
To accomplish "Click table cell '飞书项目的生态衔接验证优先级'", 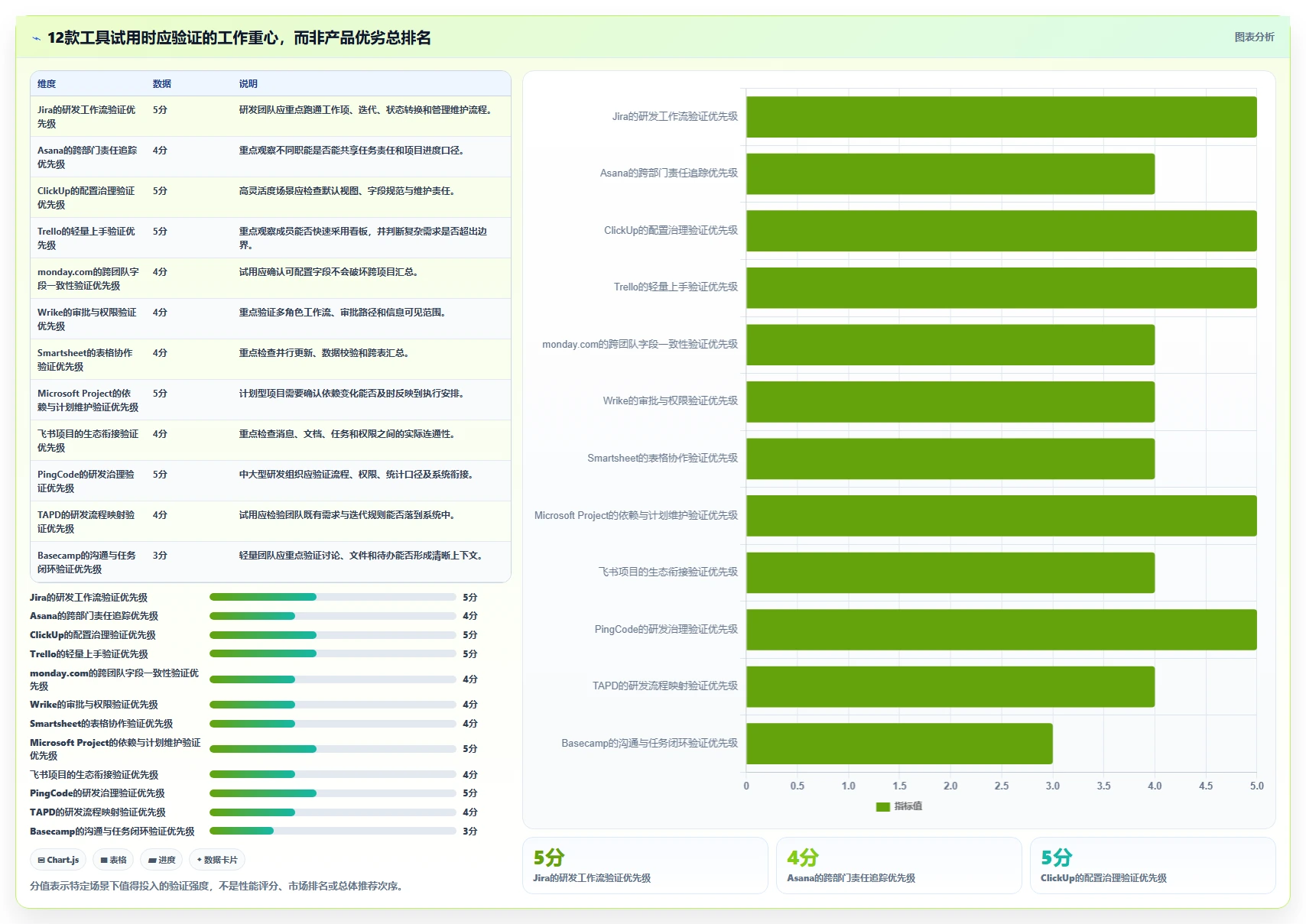I will click(x=88, y=440).
